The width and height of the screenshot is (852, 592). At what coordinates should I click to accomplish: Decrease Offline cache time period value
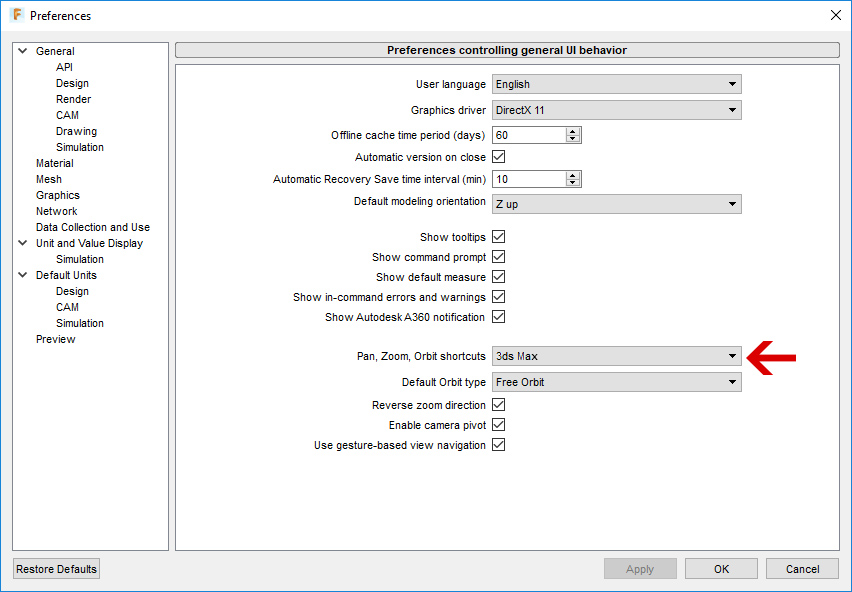pos(573,139)
